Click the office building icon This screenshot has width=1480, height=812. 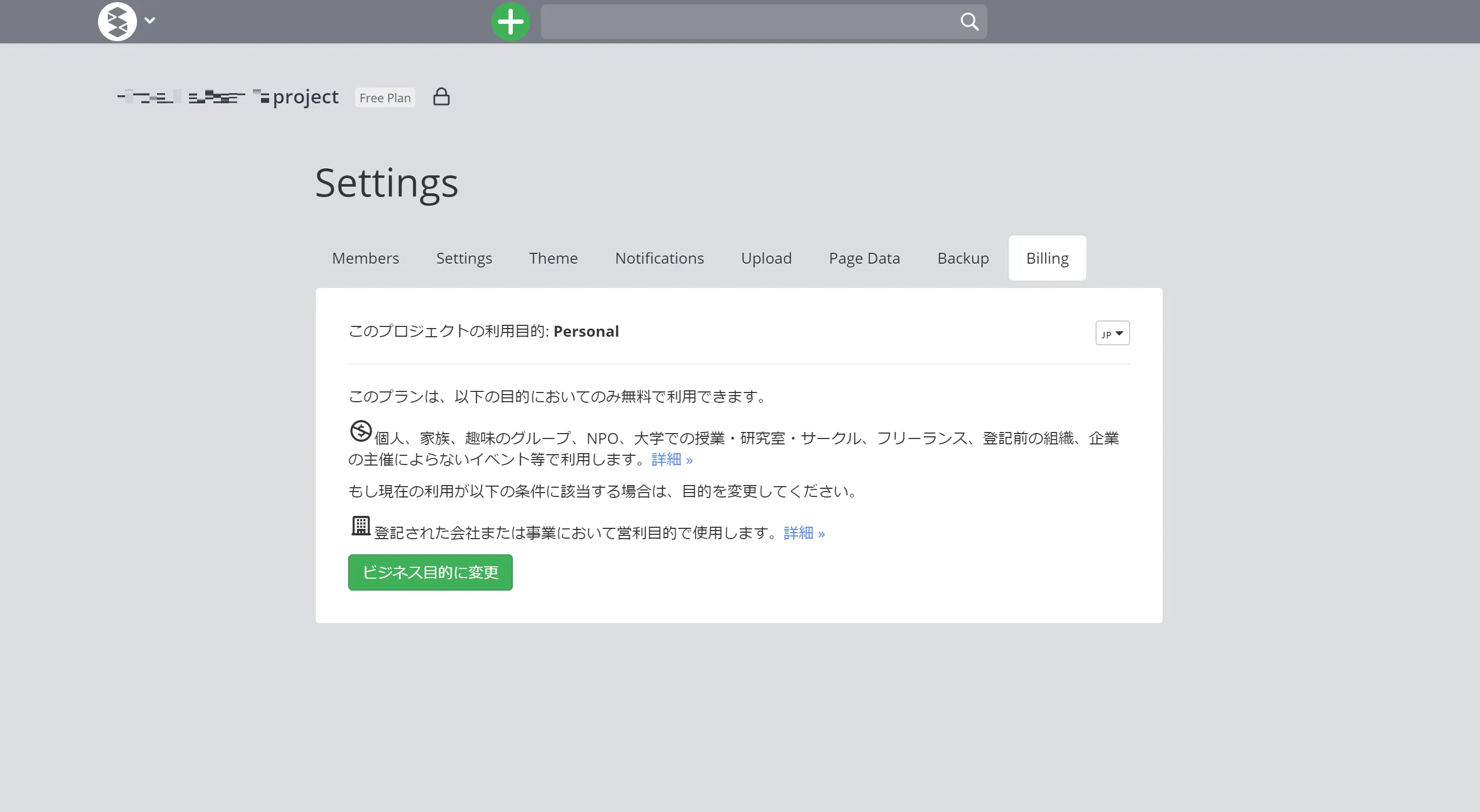[x=361, y=526]
